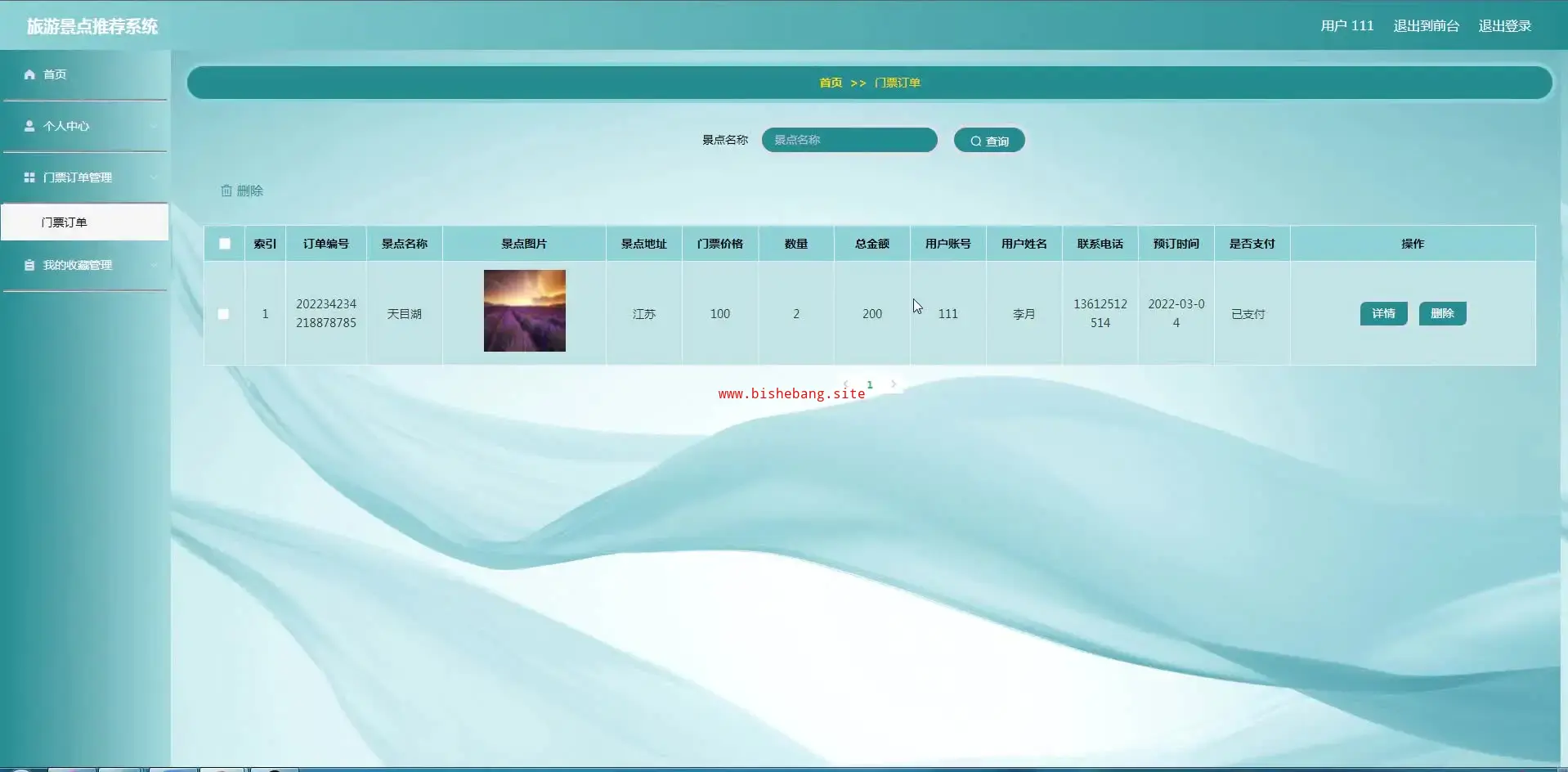Click the 用户账号 column header
Image resolution: width=1568 pixels, height=772 pixels.
948,244
